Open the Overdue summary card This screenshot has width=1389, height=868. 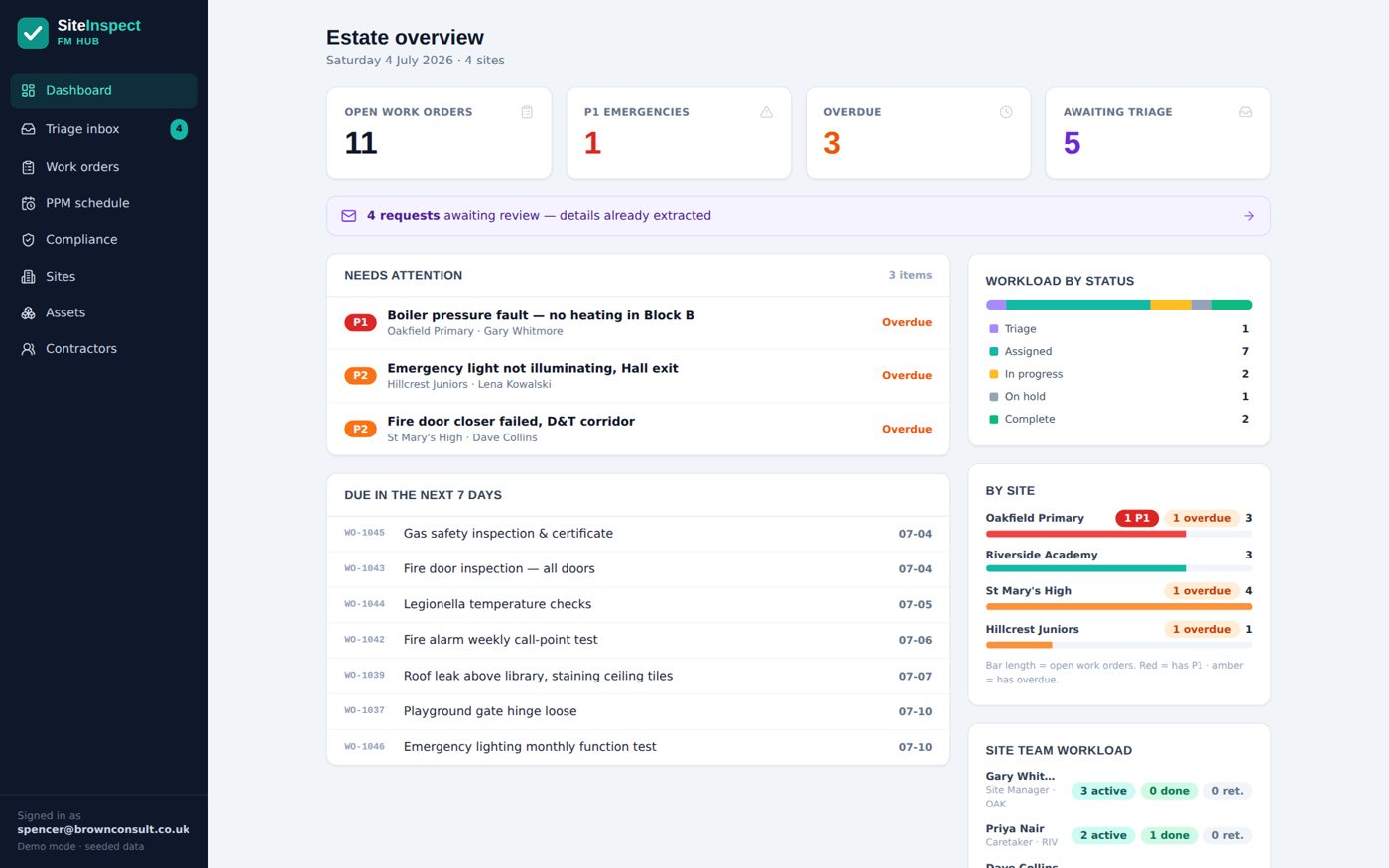coord(919,133)
